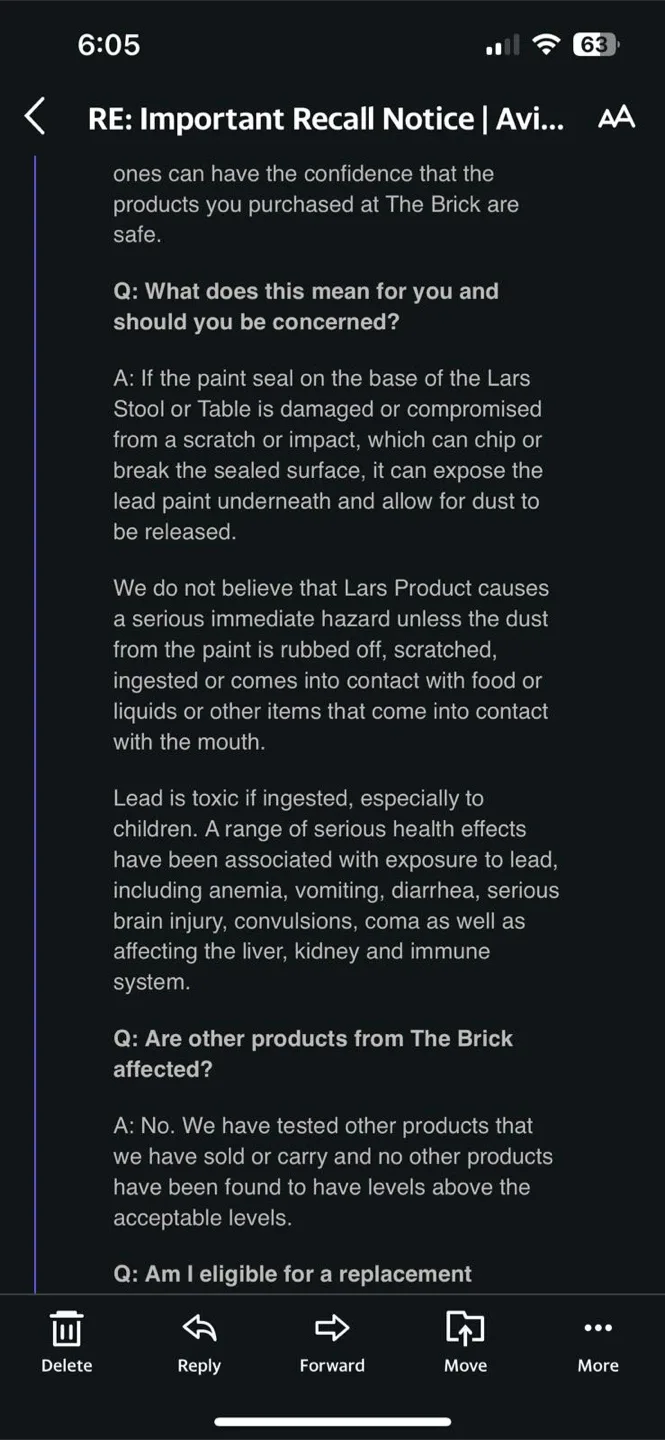Tap 'Are other products from The Brick affected?'
The height and width of the screenshot is (1440, 665).
[x=312, y=1053]
